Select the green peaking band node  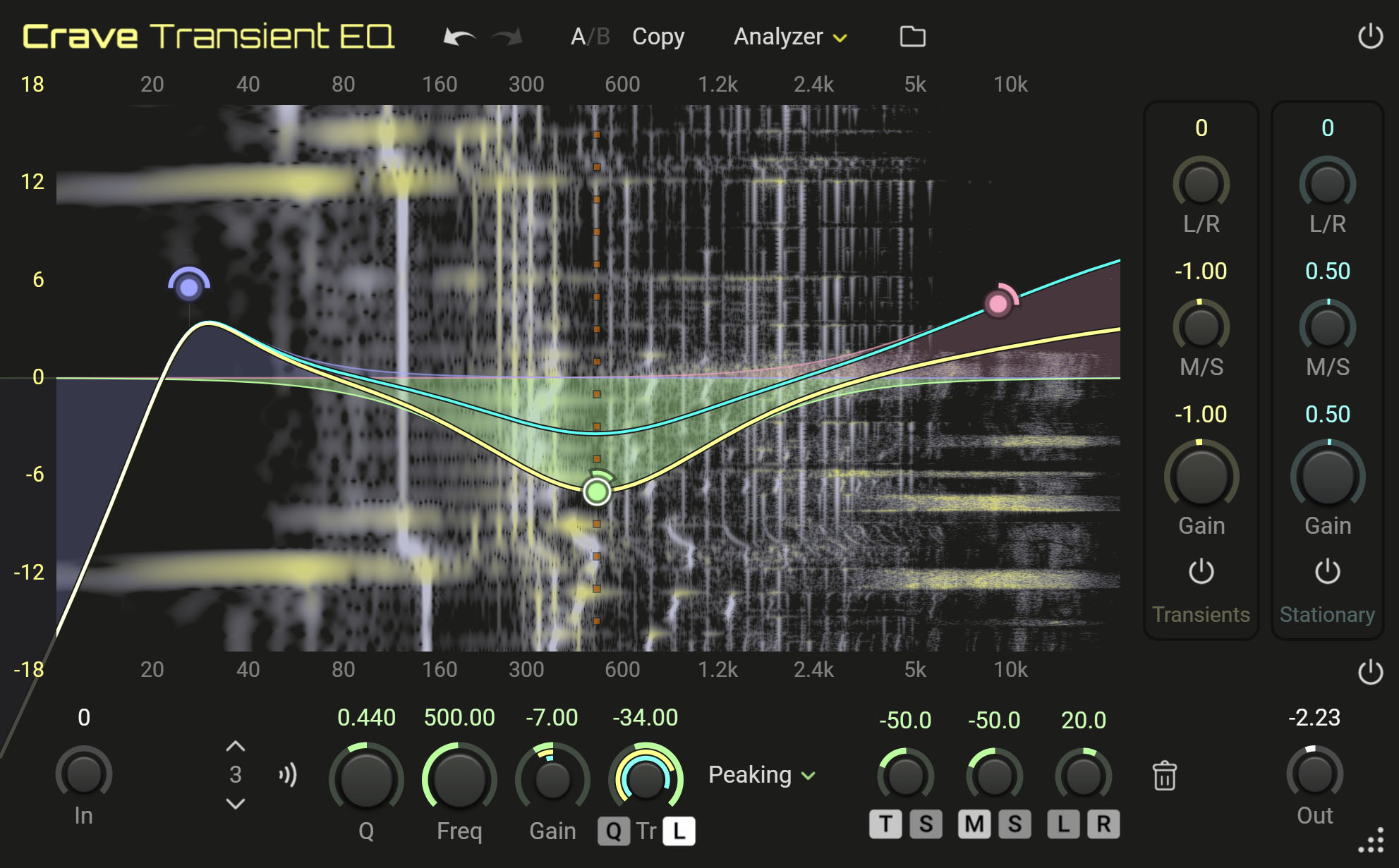point(597,491)
